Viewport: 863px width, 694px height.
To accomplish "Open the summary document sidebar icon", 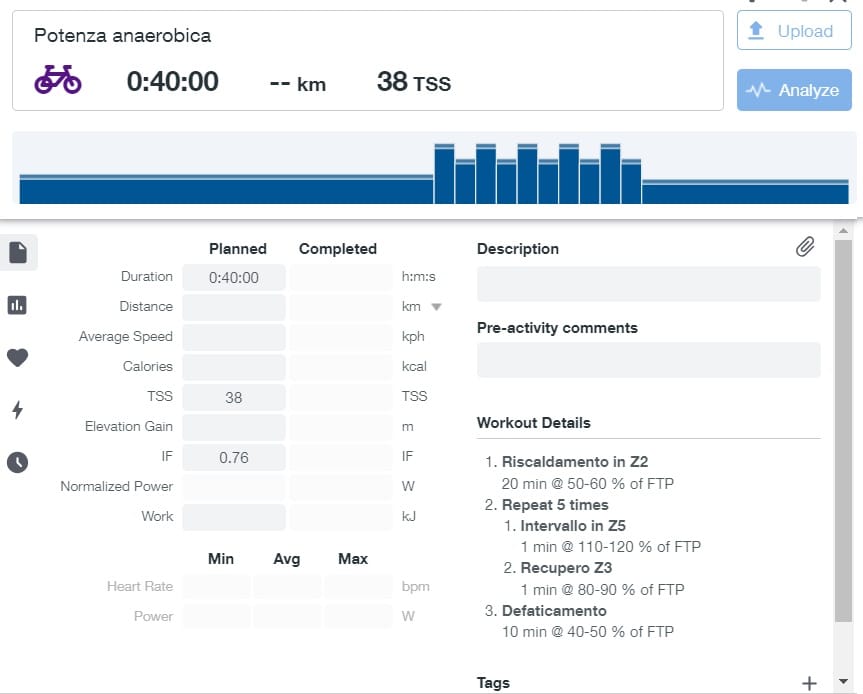I will pyautogui.click(x=18, y=253).
